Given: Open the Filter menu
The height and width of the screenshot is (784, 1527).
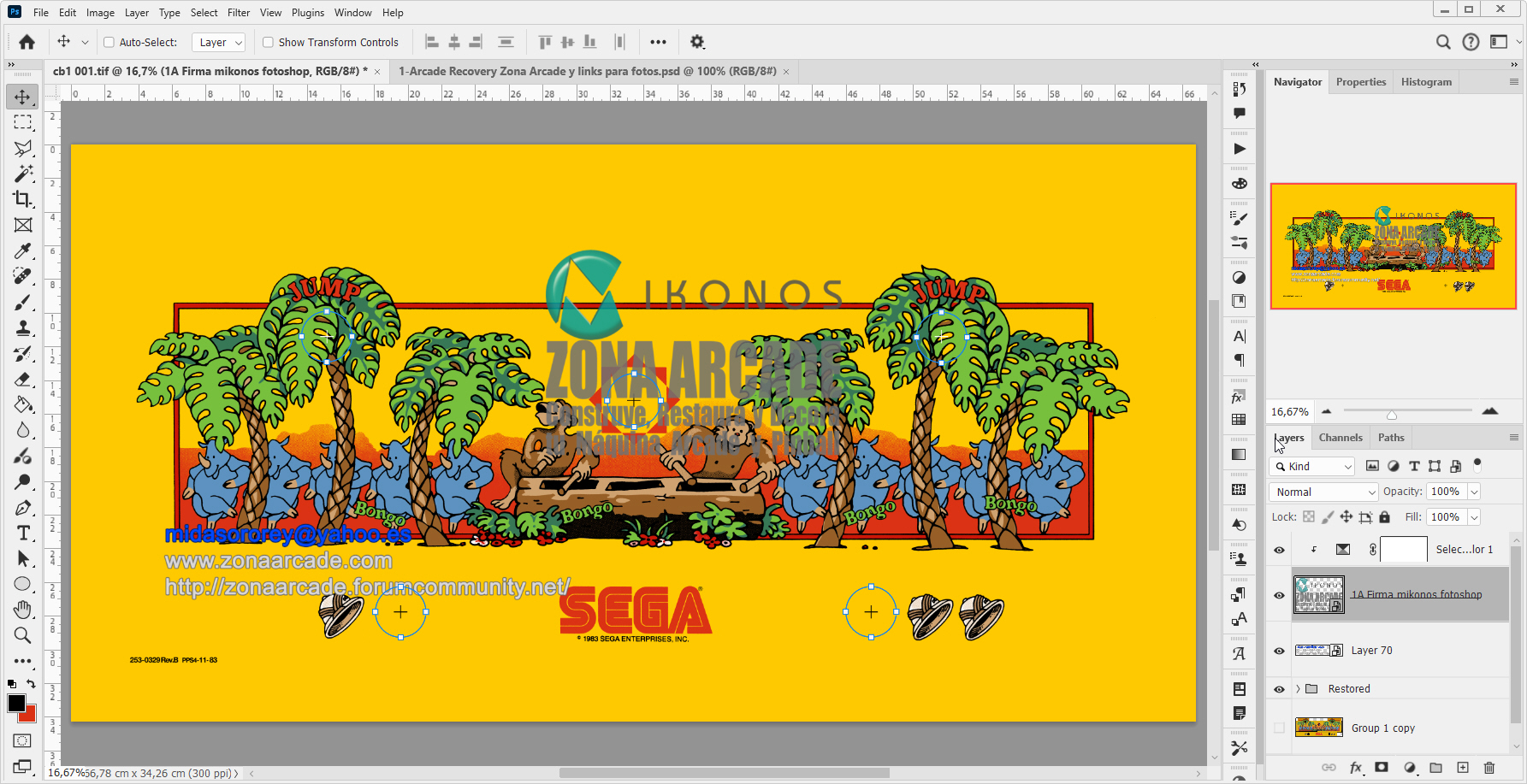Looking at the screenshot, I should click(x=239, y=13).
